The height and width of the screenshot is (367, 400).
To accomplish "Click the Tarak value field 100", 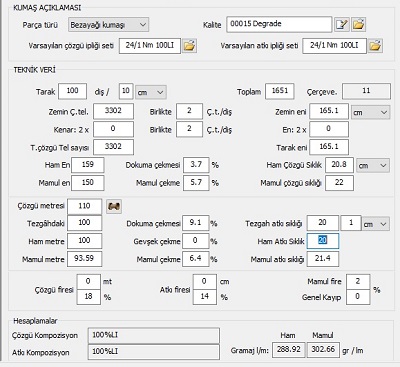I will [72, 91].
